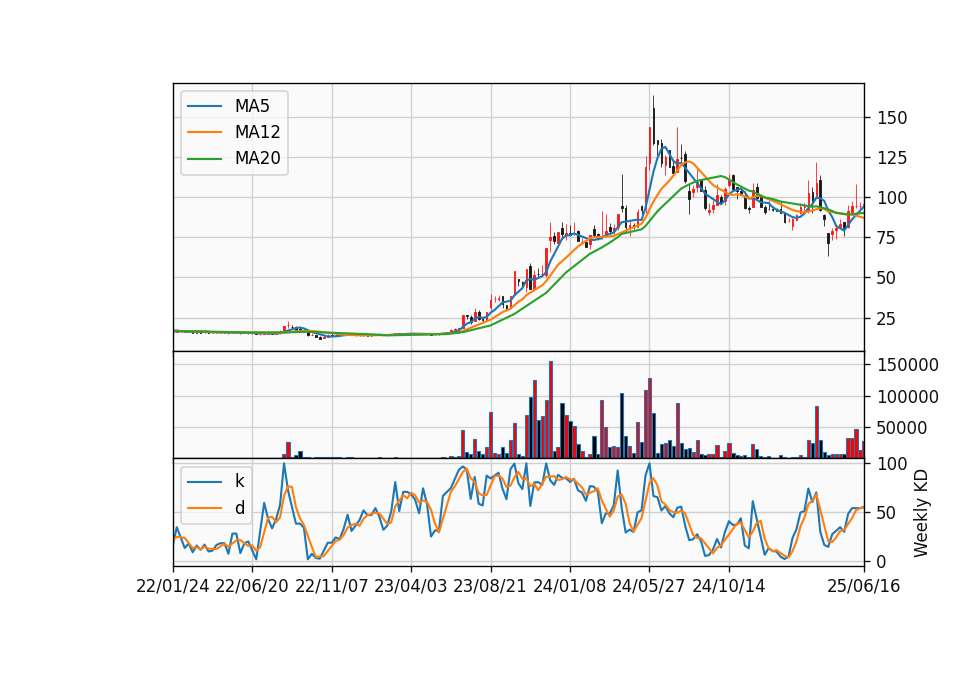Click the 23/04/03 date tick label
The width and height of the screenshot is (960, 690).
point(411,587)
